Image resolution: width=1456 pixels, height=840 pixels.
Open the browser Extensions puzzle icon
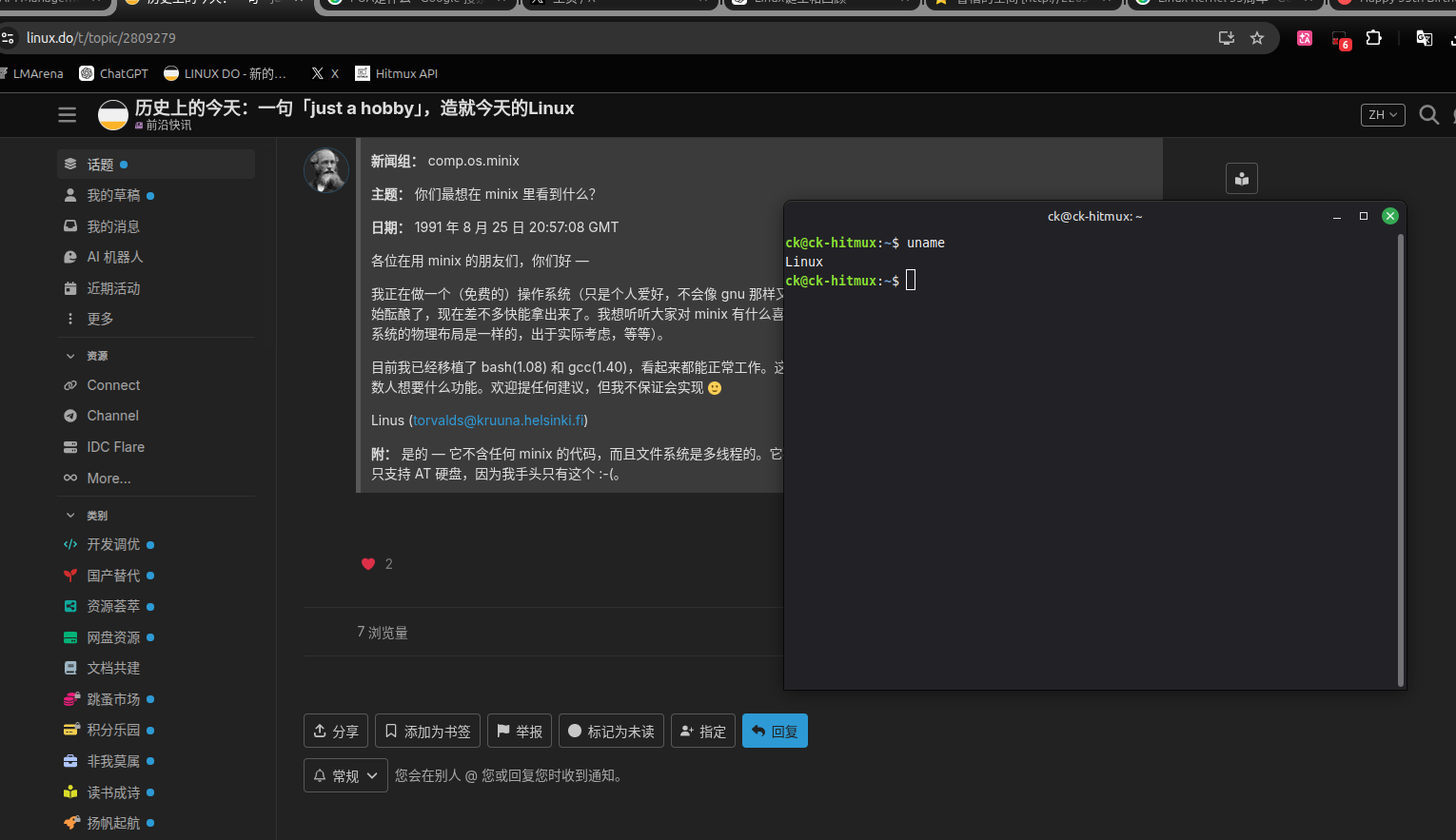click(x=1373, y=38)
